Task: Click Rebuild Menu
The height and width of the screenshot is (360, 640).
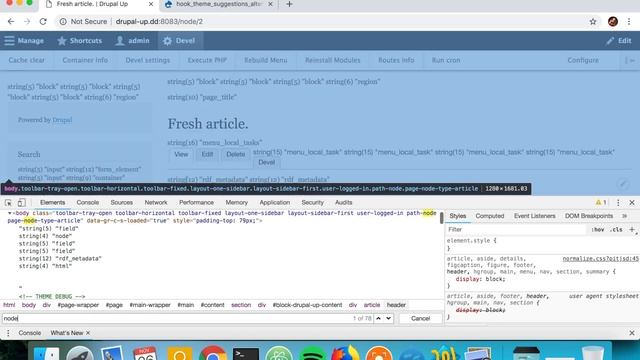Action: click(266, 60)
